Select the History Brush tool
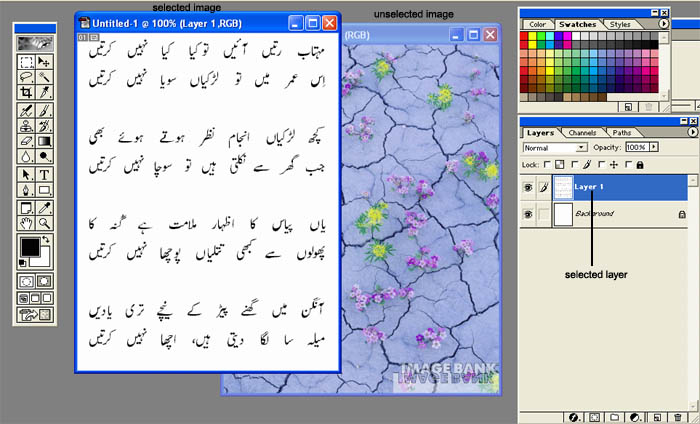The height and width of the screenshot is (424, 700). click(x=44, y=125)
